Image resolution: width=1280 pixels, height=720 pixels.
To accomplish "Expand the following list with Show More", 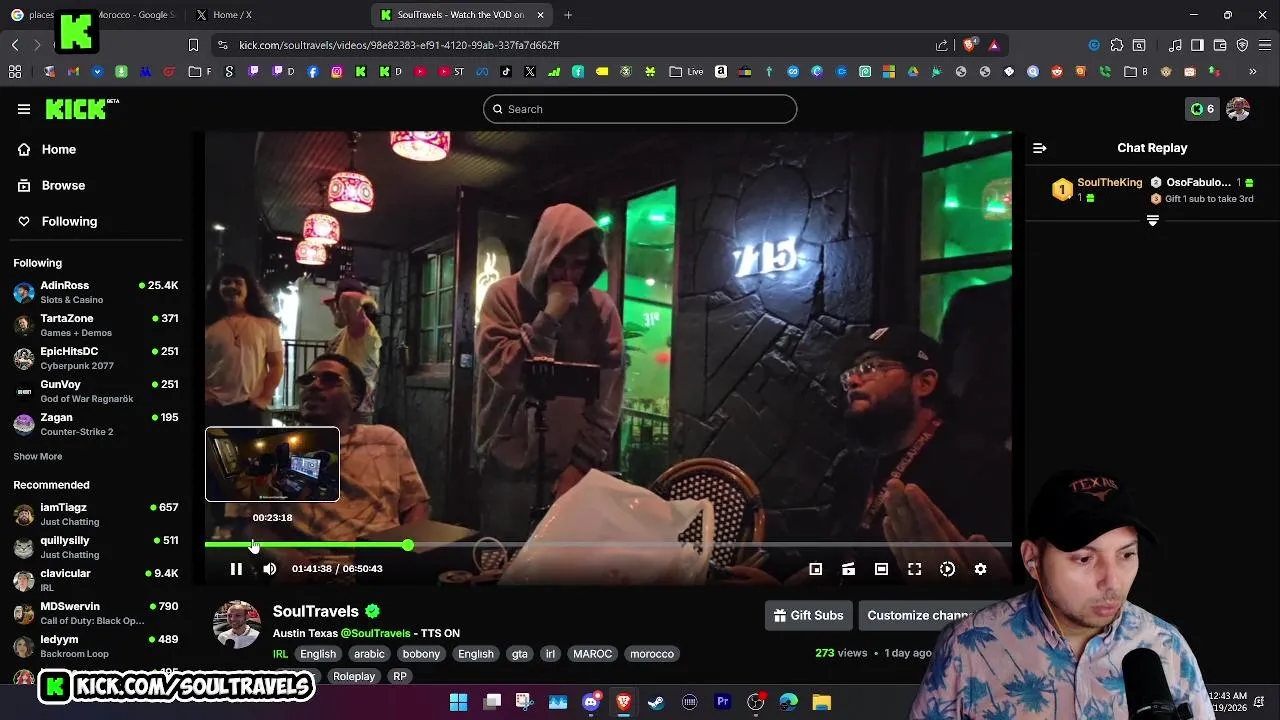I will [37, 456].
